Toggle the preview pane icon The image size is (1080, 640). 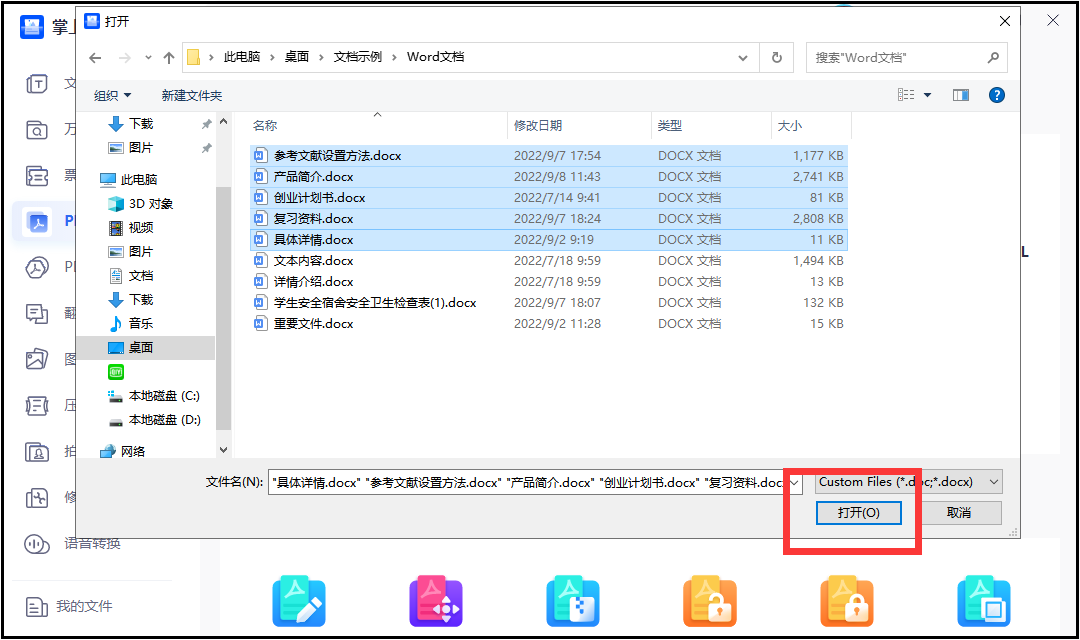[961, 95]
